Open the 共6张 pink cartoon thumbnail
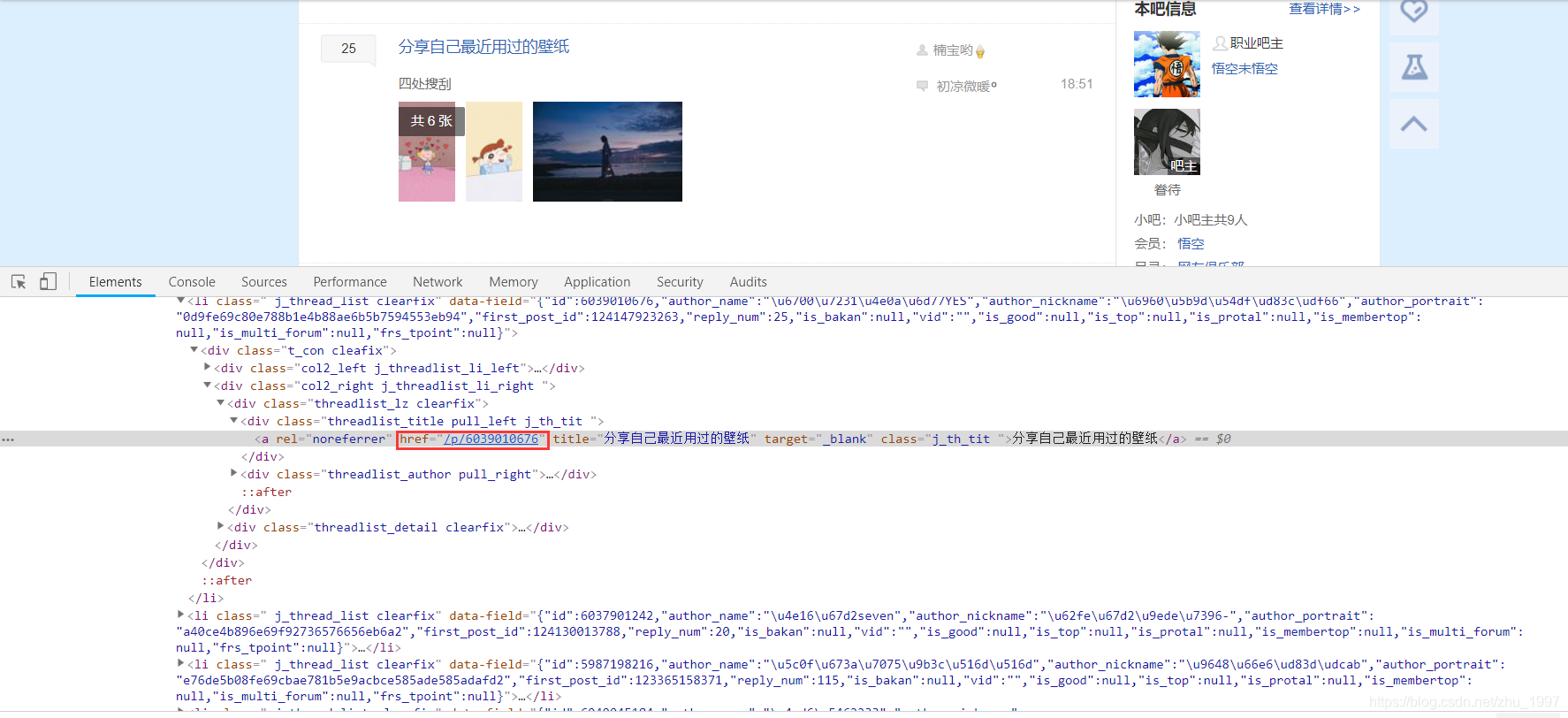The width and height of the screenshot is (1568, 718). [427, 151]
